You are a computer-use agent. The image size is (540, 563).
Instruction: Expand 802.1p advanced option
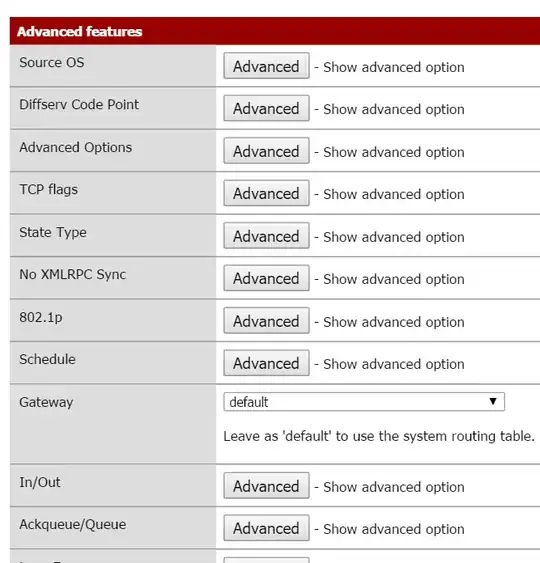[x=266, y=321]
